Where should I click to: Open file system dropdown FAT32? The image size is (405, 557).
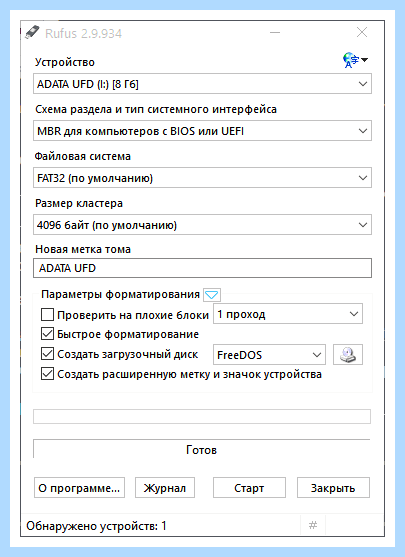[x=202, y=178]
